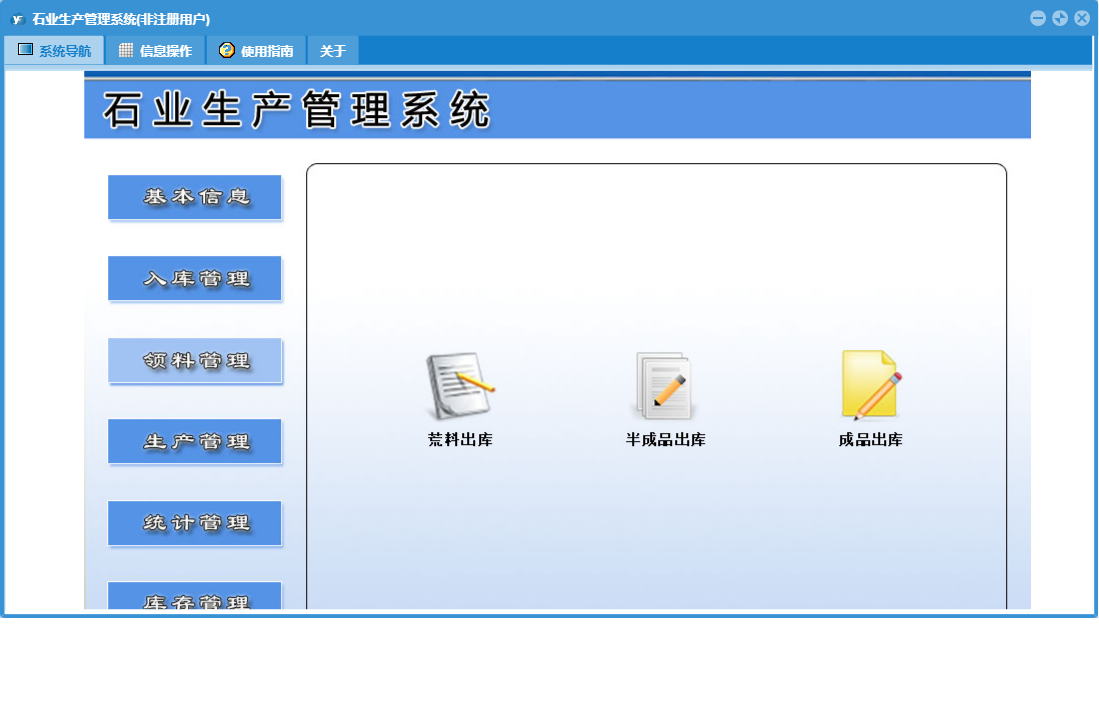
Task: Select the 领料管理 sidebar button
Action: 195,361
